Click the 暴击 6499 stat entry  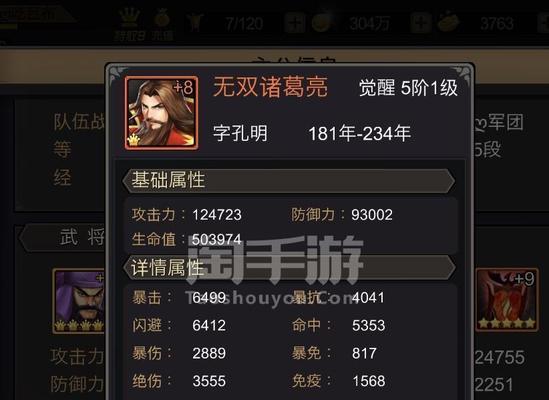179,298
